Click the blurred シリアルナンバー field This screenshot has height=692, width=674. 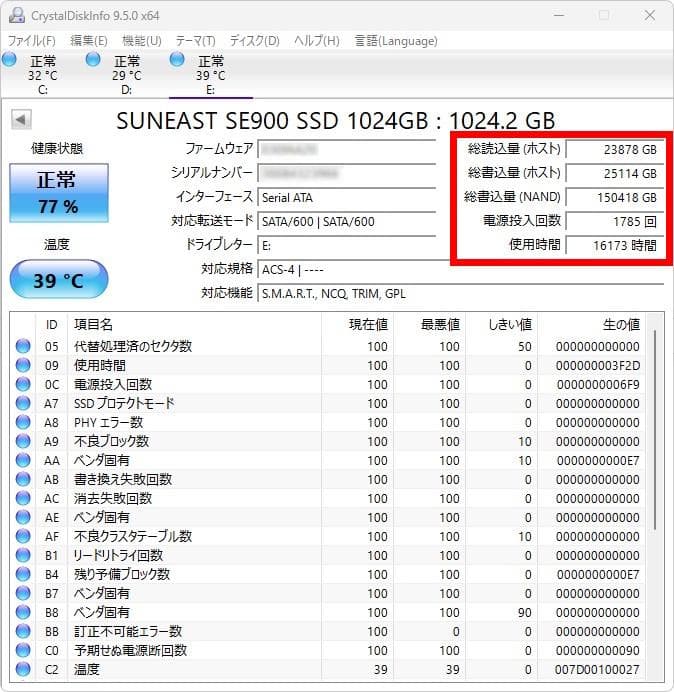click(347, 173)
